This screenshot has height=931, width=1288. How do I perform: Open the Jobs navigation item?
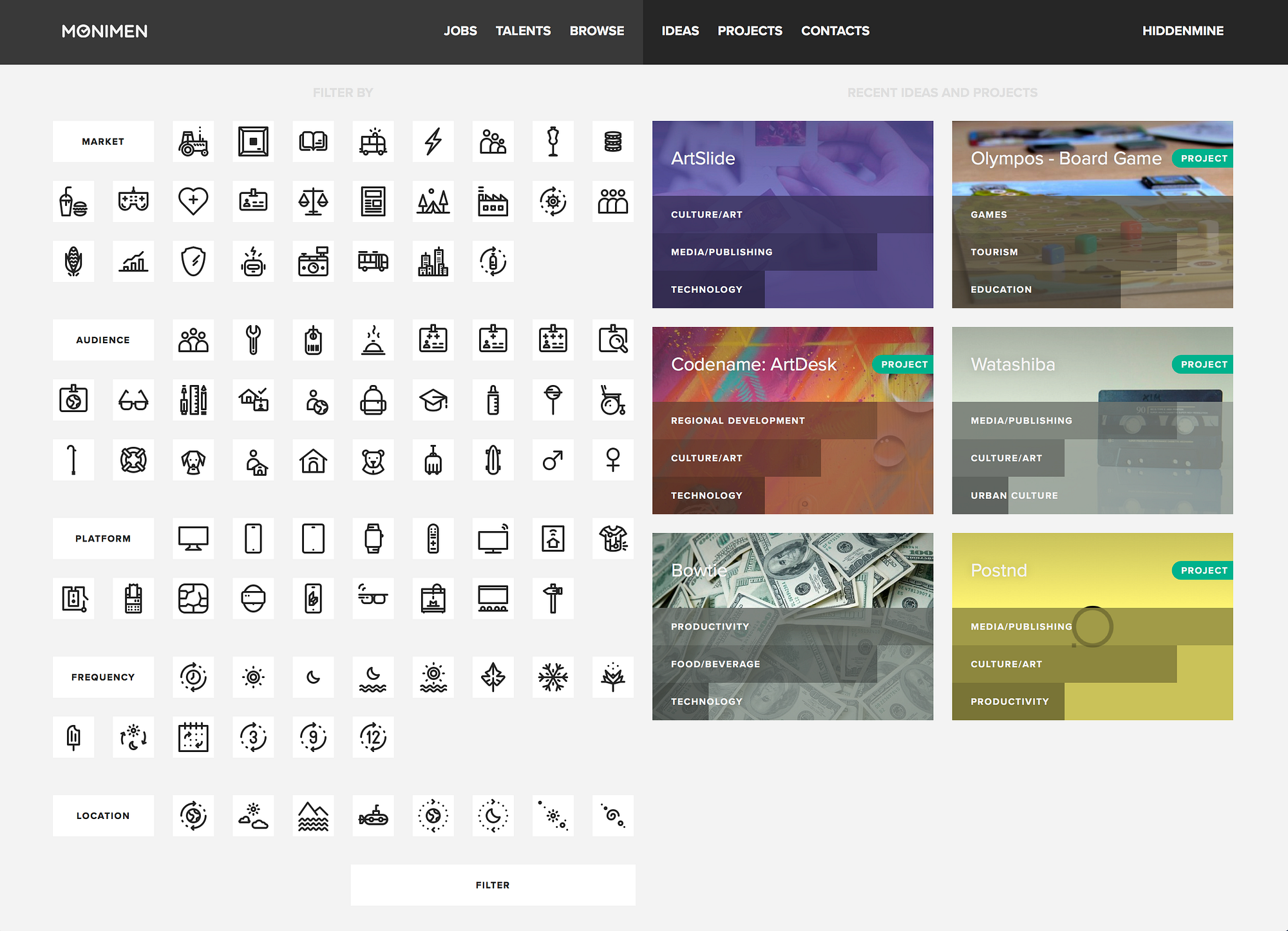click(460, 31)
